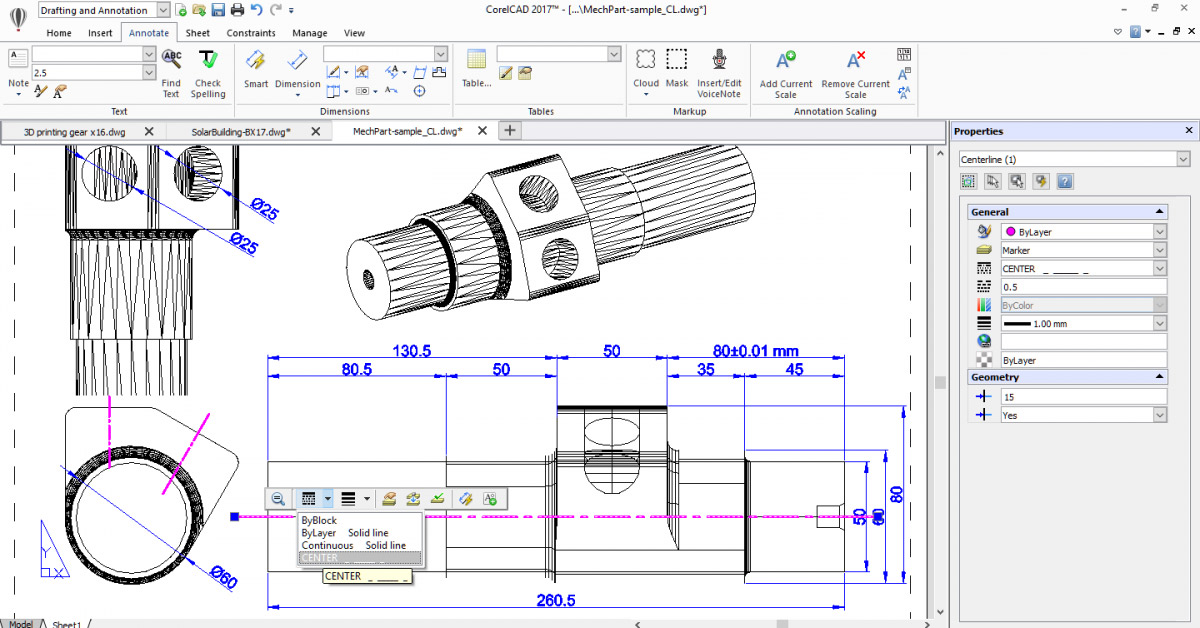Insert a Table from the Tables group
Image resolution: width=1200 pixels, height=628 pixels.
point(476,69)
